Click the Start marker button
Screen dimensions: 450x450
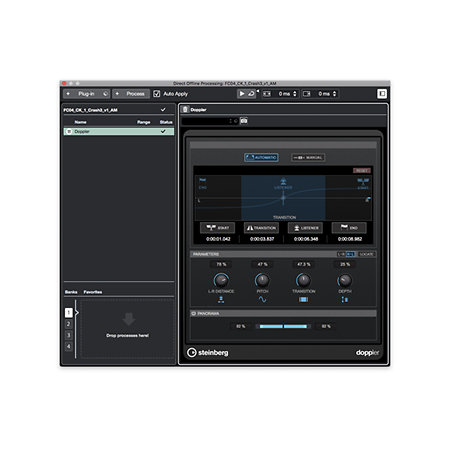217,228
